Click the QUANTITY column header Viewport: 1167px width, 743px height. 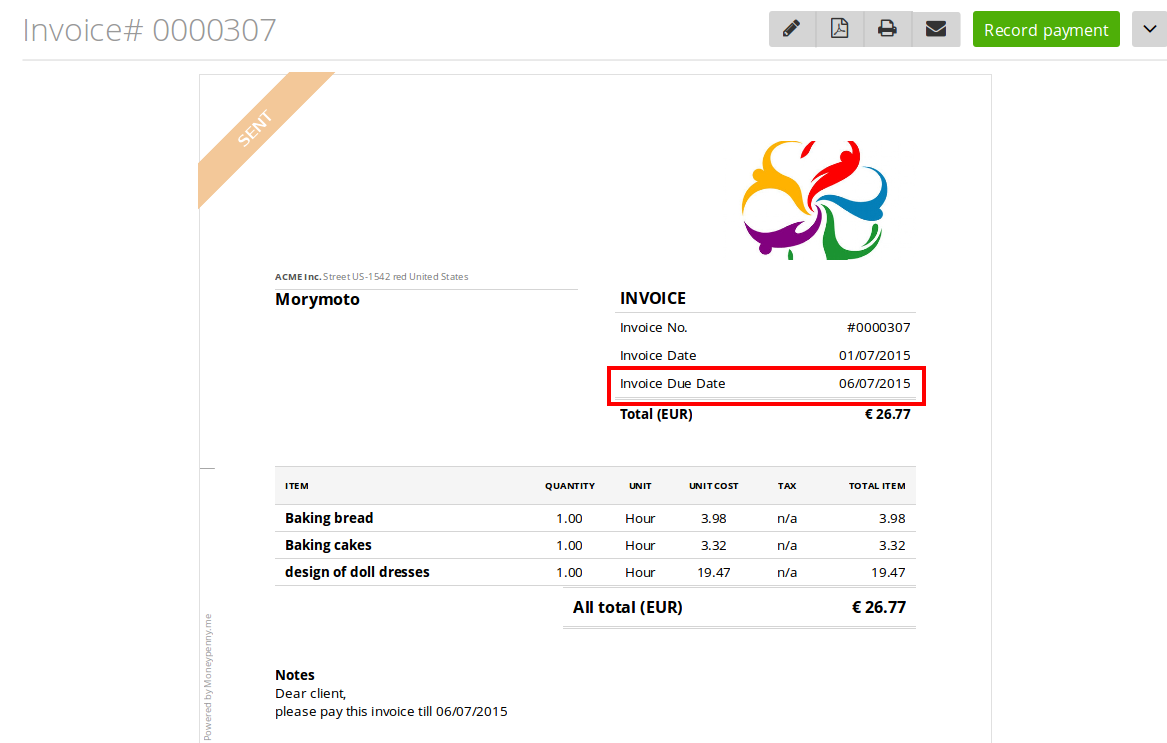point(569,486)
